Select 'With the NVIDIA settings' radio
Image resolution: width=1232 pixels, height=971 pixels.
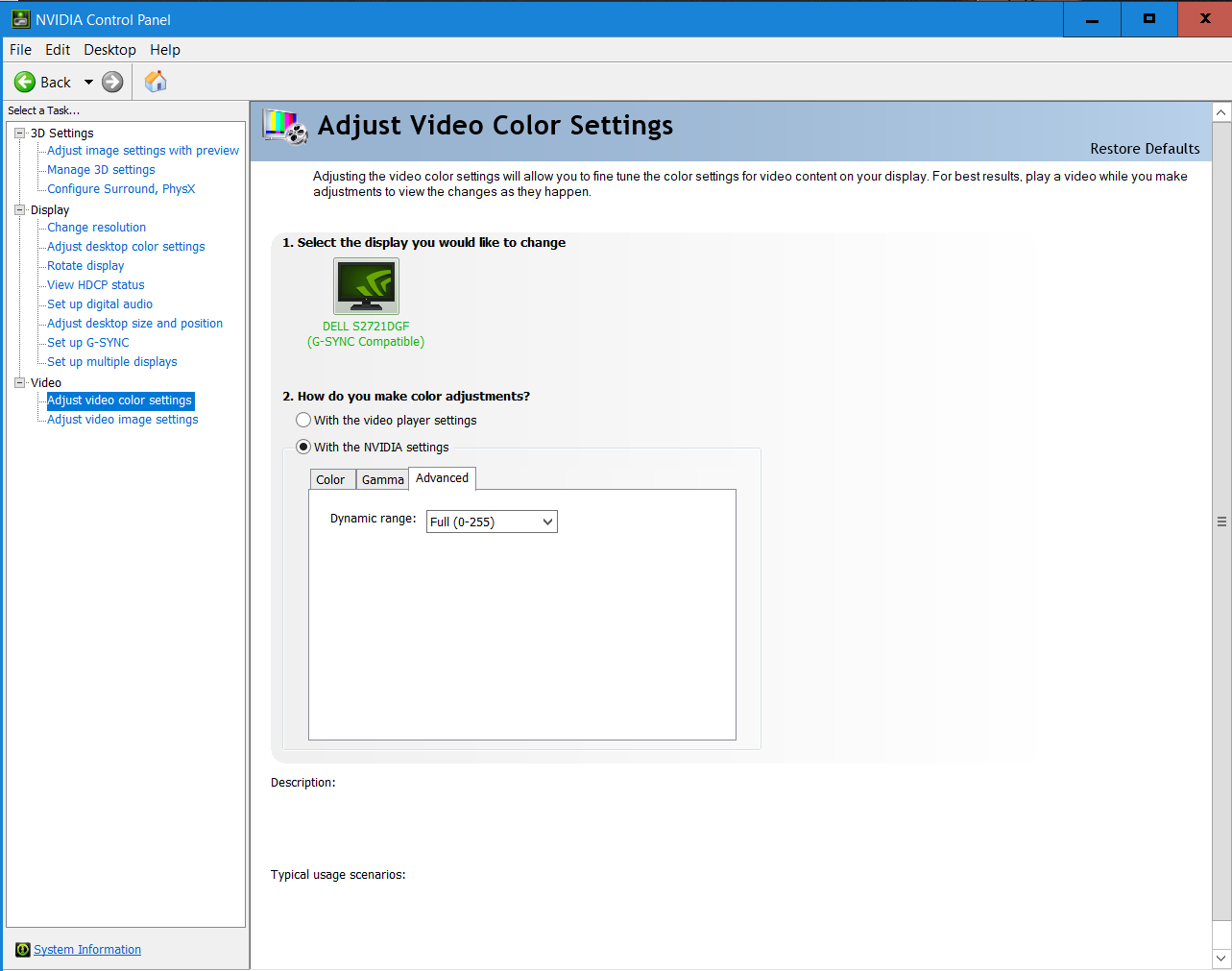pos(303,447)
